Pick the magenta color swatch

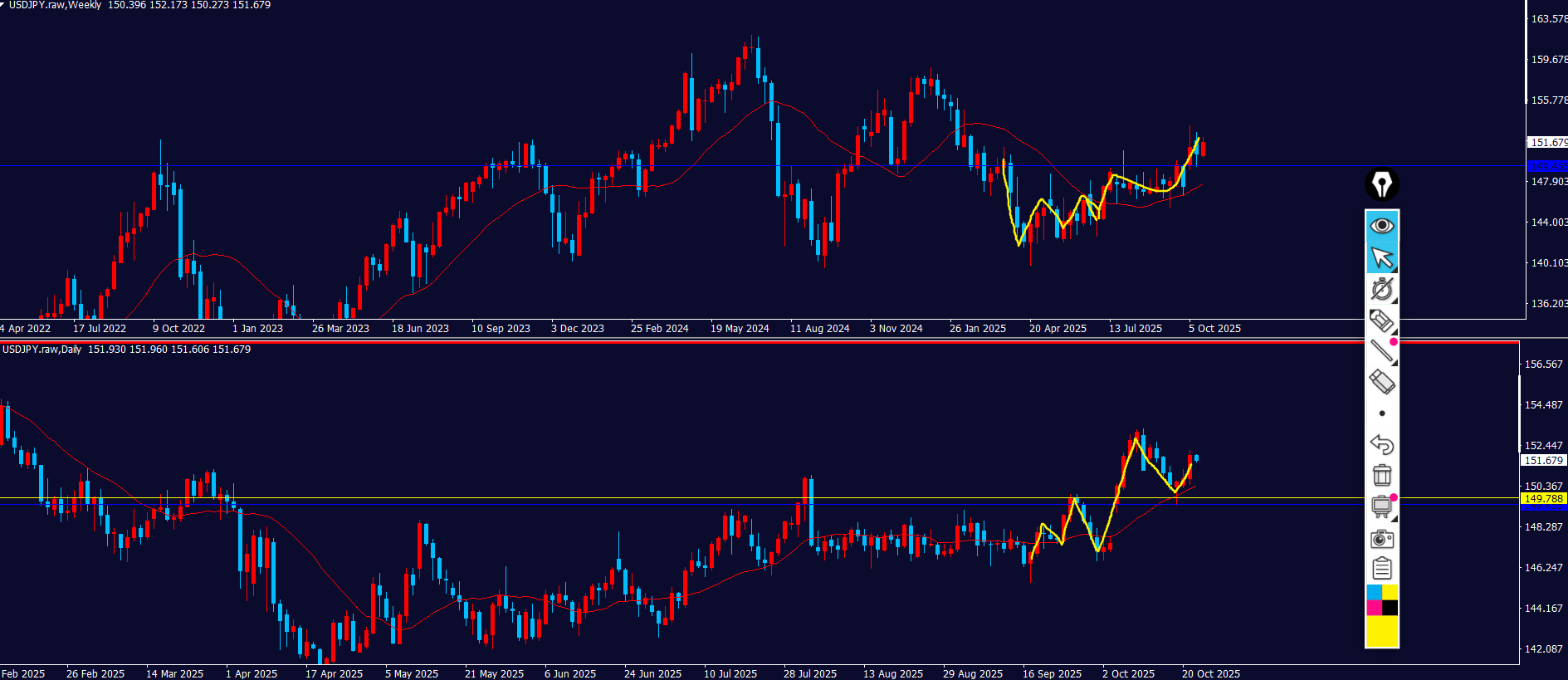[x=1374, y=608]
